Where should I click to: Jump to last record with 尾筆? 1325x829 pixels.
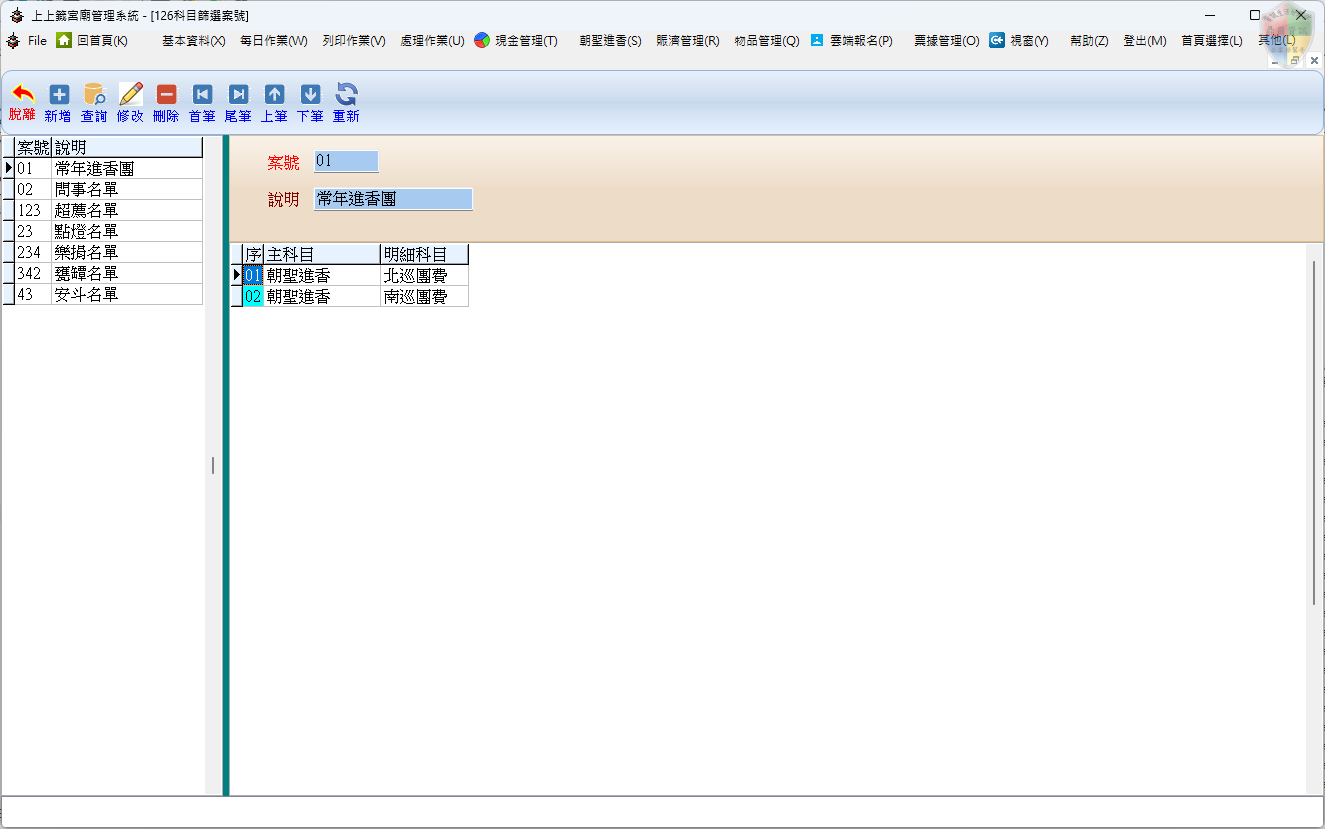pos(238,95)
